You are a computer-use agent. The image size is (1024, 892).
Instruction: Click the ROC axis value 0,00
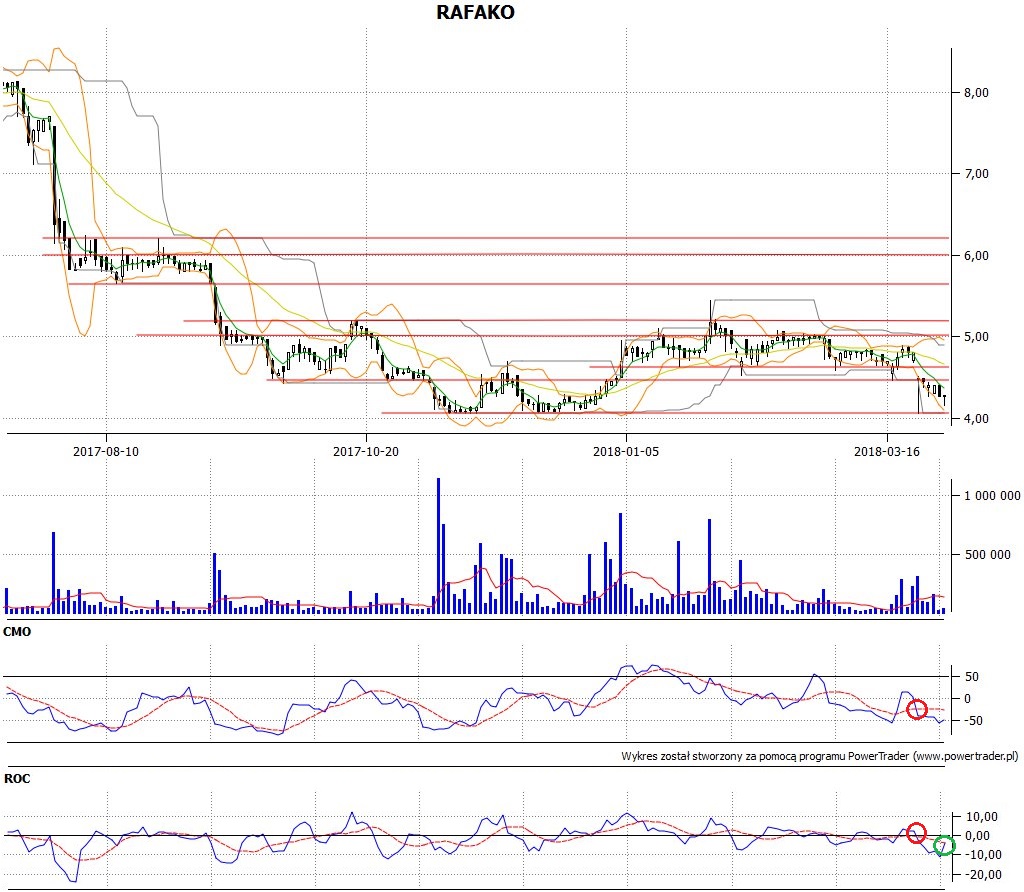point(978,836)
